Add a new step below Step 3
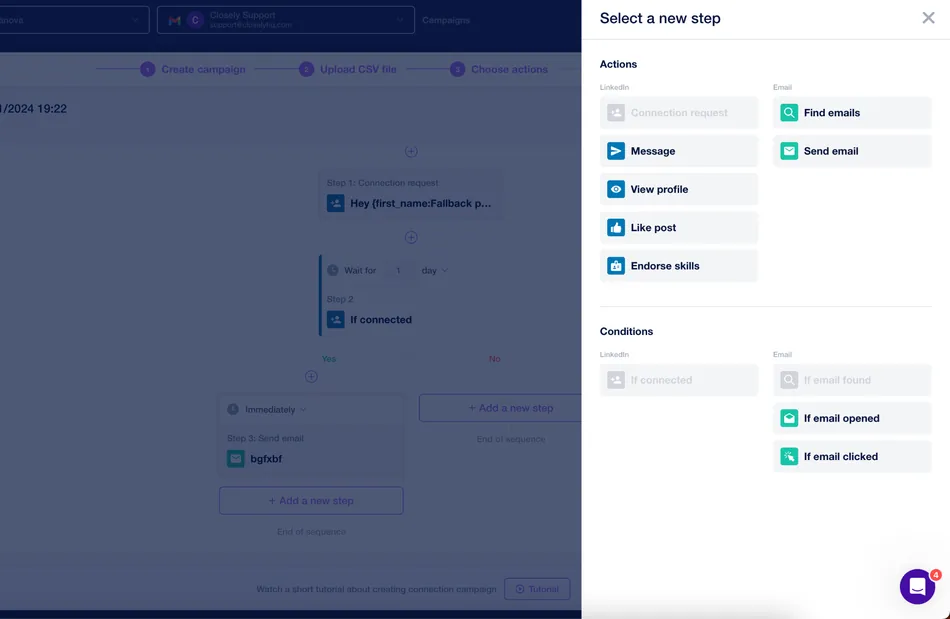The width and height of the screenshot is (950, 619). coord(311,500)
